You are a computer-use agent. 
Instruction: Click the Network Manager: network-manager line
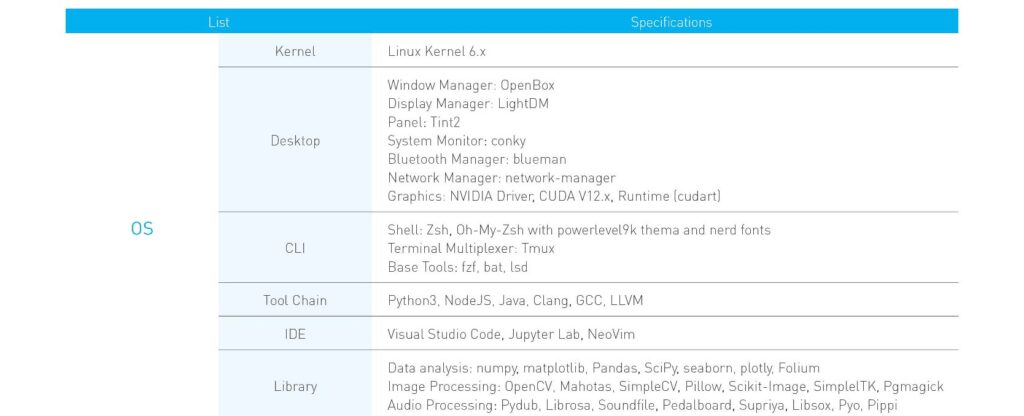point(502,178)
